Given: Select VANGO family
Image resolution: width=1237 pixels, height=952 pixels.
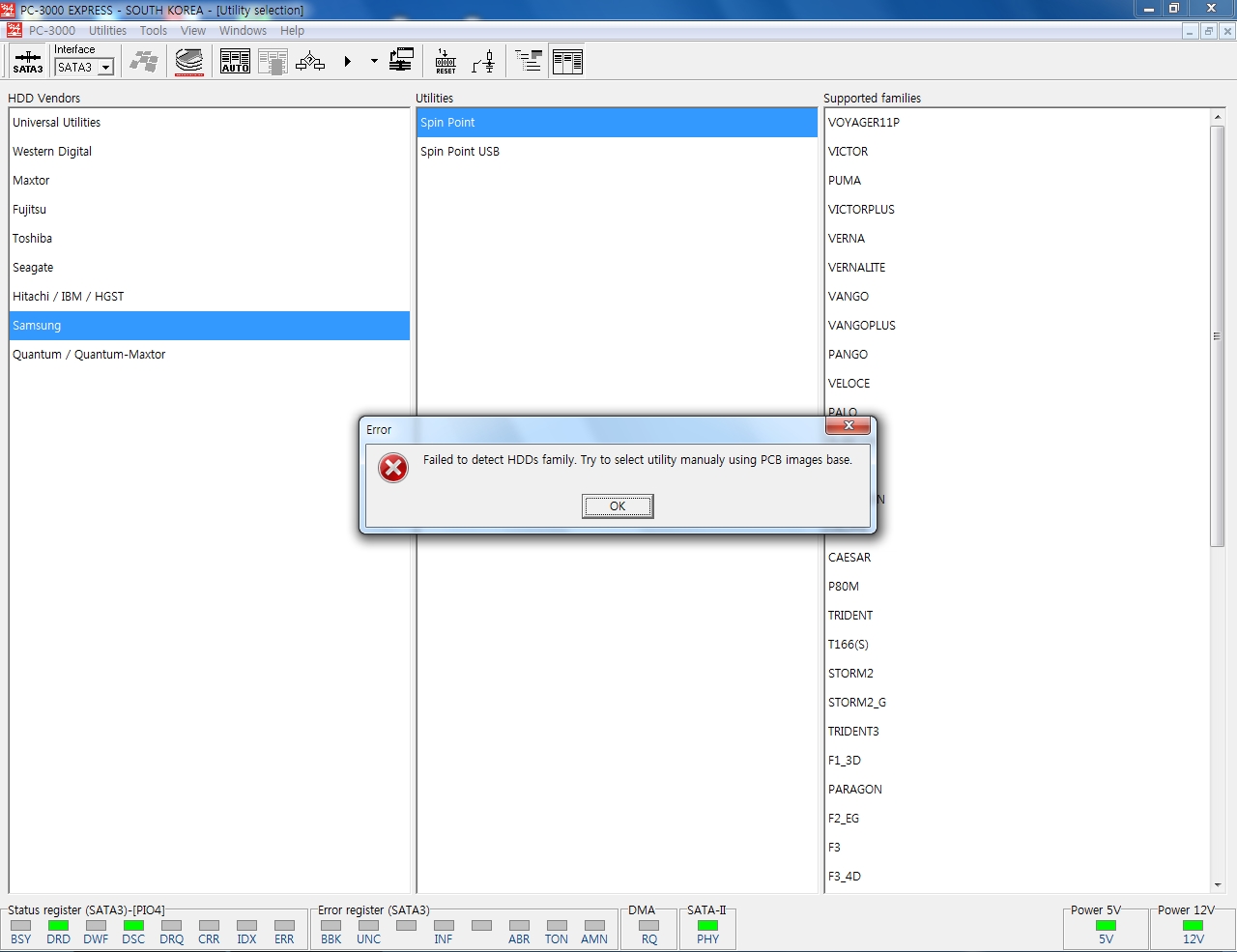Looking at the screenshot, I should click(x=1017, y=297).
